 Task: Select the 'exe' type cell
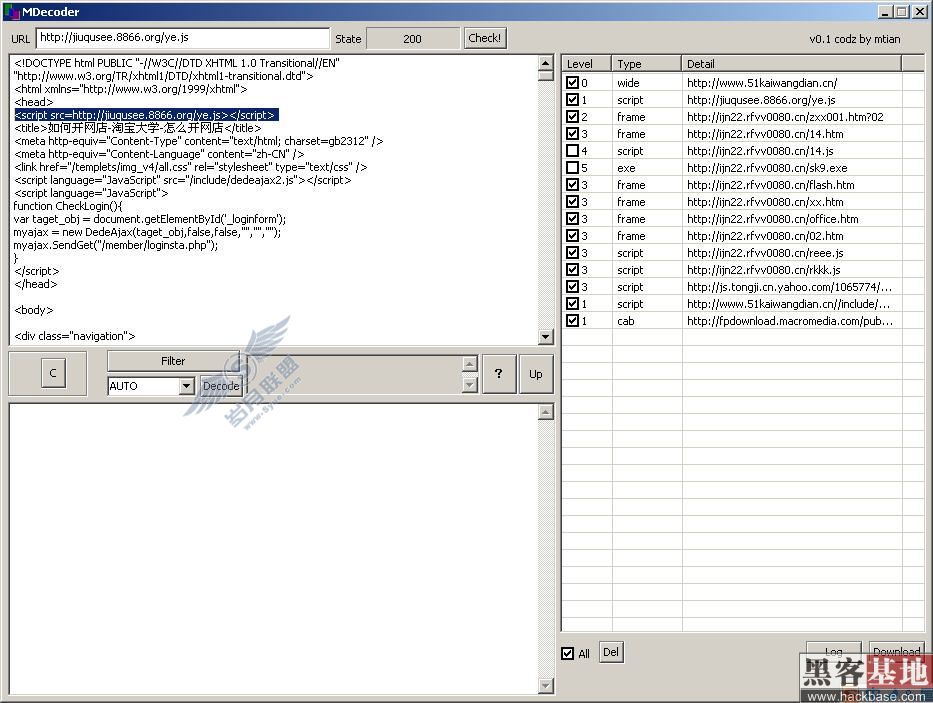(626, 168)
